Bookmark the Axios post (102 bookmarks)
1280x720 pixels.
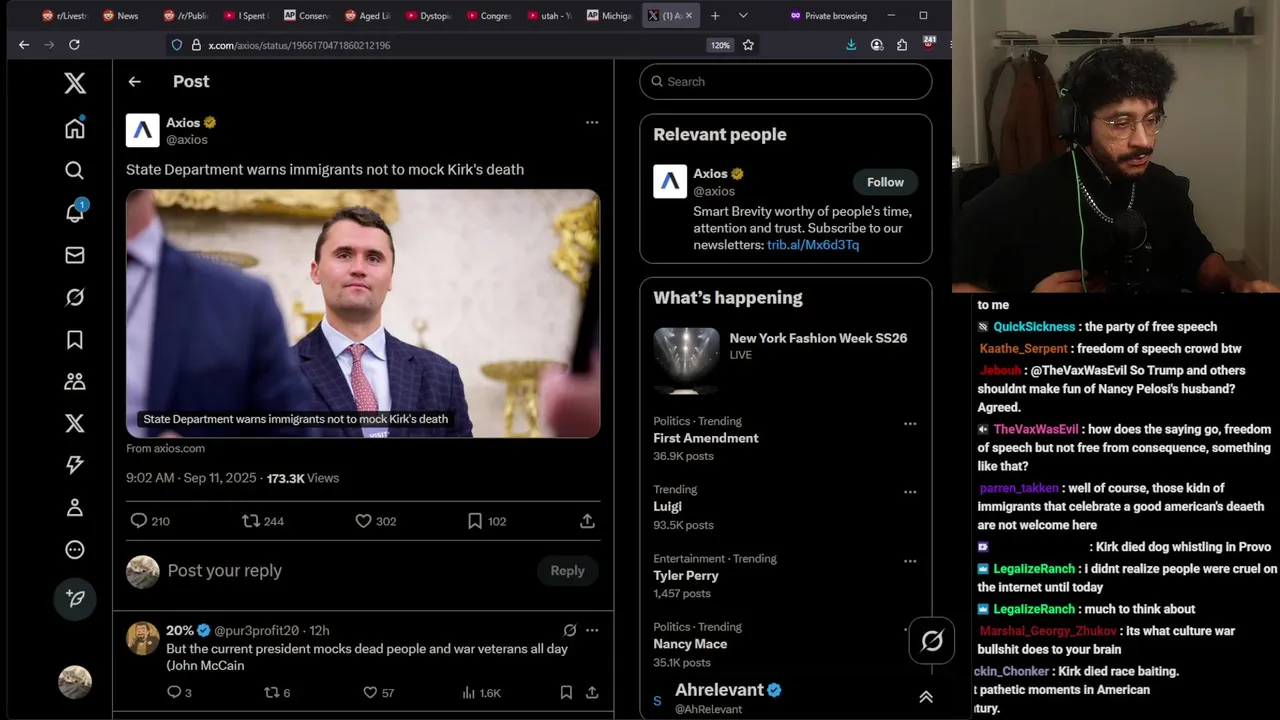coord(487,521)
